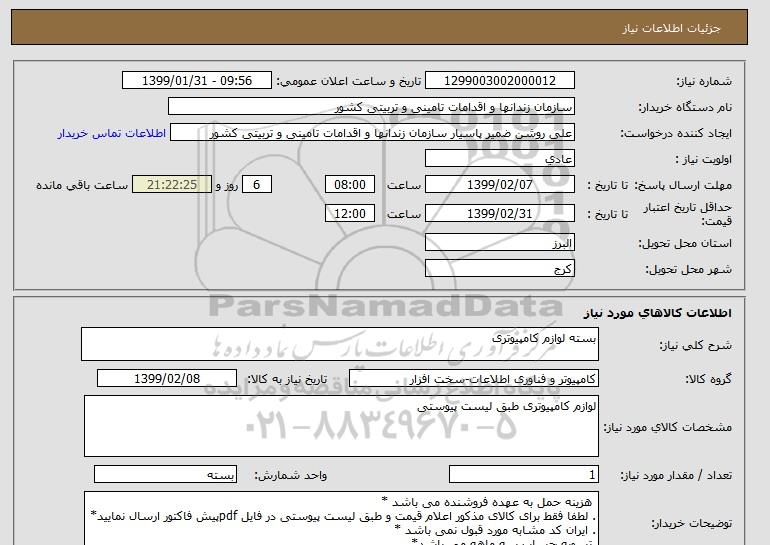Click the need date field 1399/02/08

167,379
